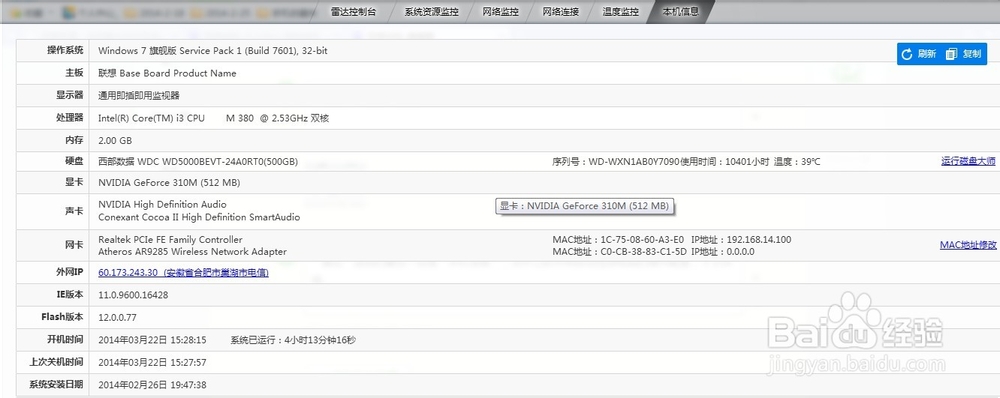Select the 通用即插即用监视器 display text
Image resolution: width=1000 pixels, height=398 pixels.
click(139, 96)
